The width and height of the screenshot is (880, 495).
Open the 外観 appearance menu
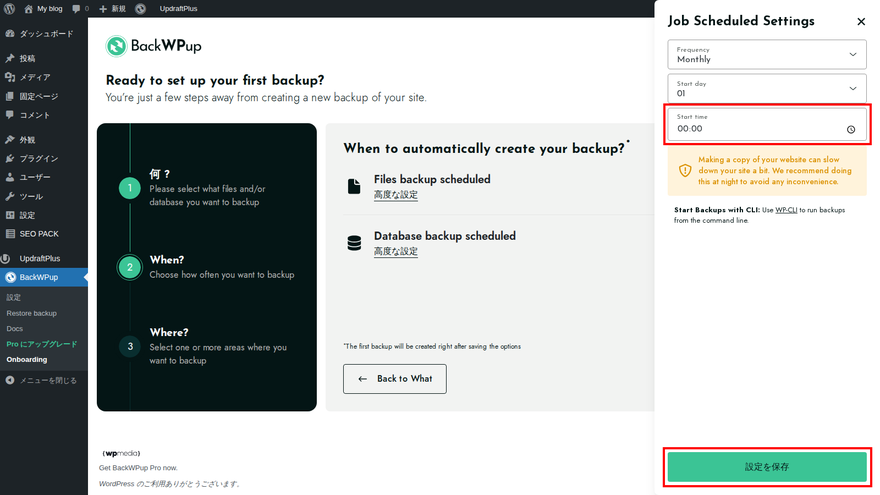click(44, 140)
